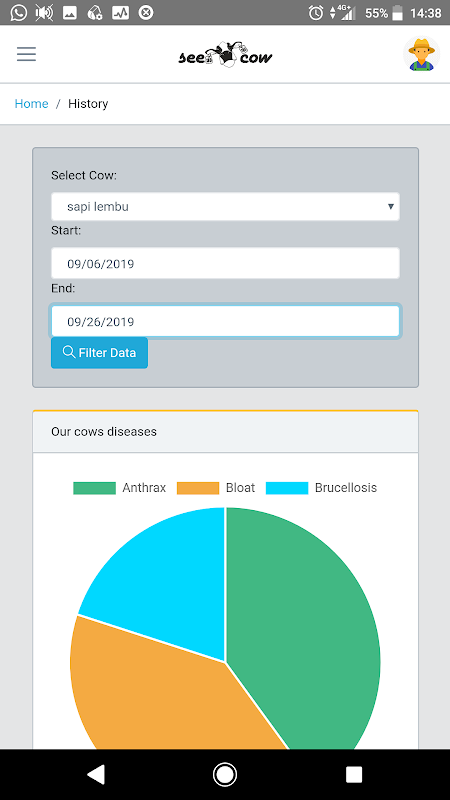Tap the WhatsApp notification icon
This screenshot has width=450, height=800.
19,12
